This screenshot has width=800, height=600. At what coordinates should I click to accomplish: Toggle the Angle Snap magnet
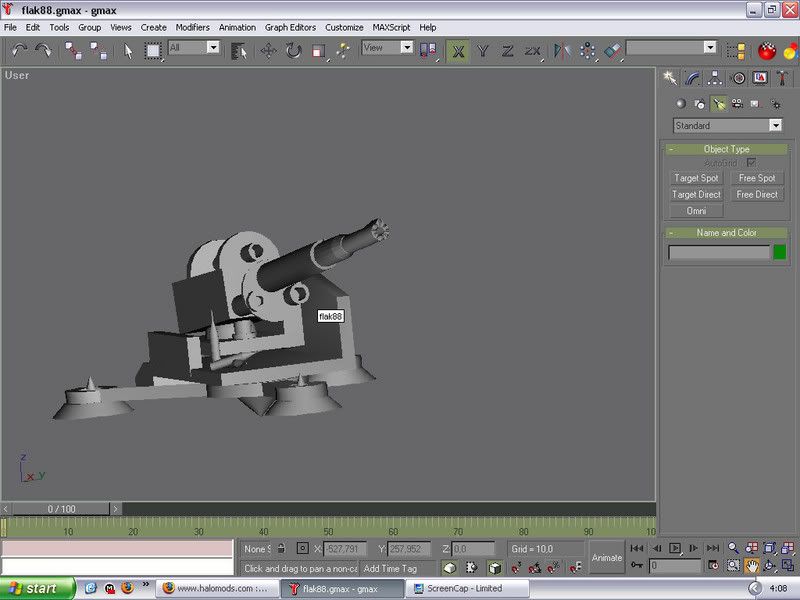click(535, 567)
